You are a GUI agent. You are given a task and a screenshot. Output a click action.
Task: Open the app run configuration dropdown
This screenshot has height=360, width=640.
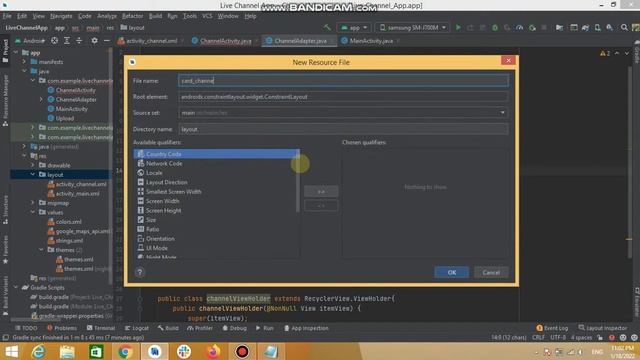[354, 27]
